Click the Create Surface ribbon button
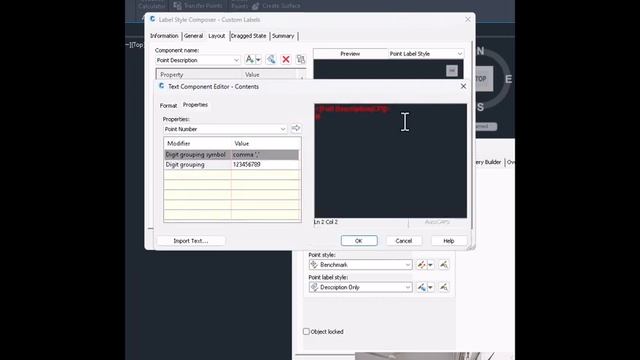This screenshot has width=640, height=360. pos(276,5)
